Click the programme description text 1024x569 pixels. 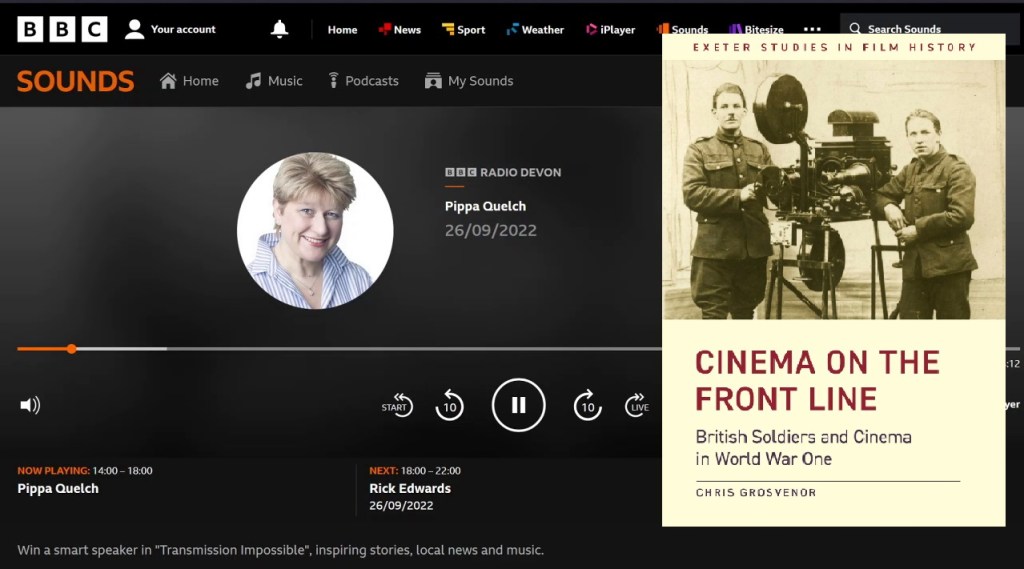(x=280, y=550)
